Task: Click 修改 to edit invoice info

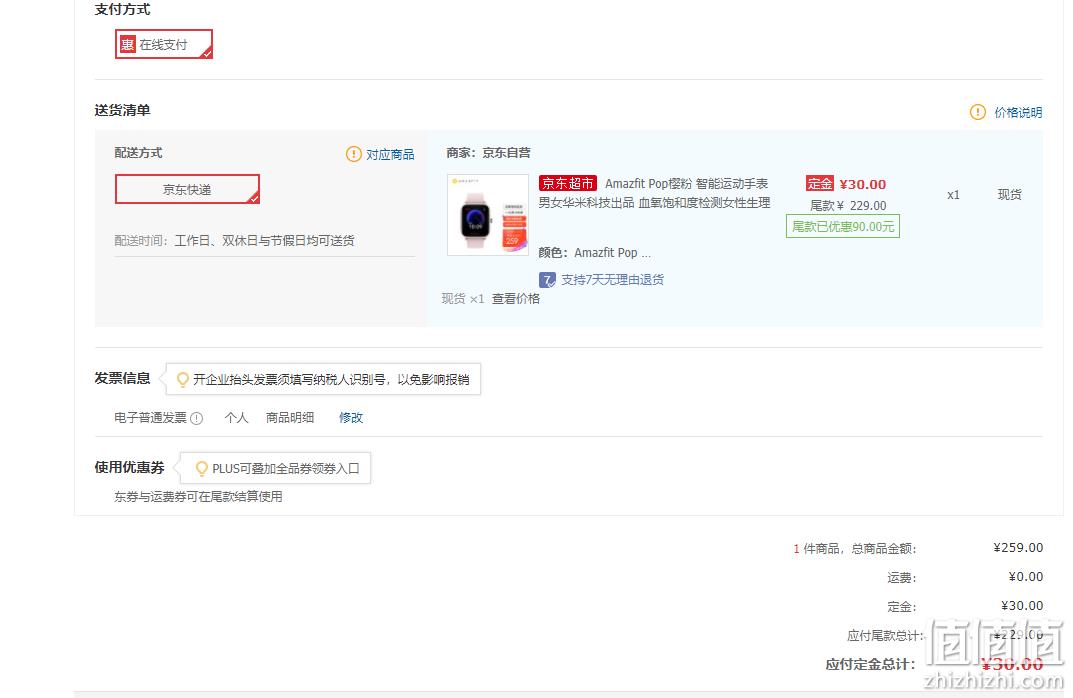Action: 351,417
